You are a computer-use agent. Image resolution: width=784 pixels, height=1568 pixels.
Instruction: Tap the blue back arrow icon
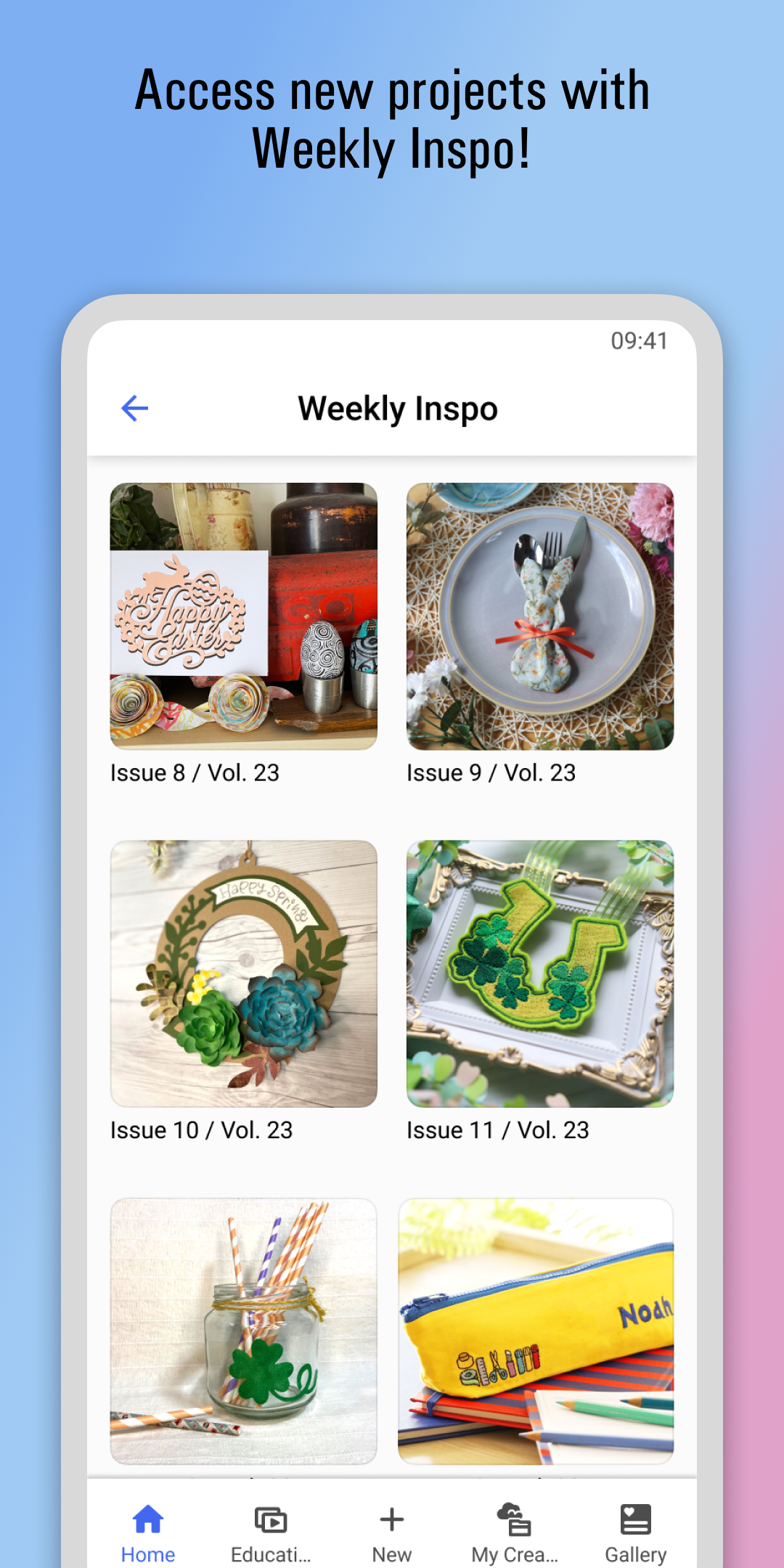pos(134,408)
